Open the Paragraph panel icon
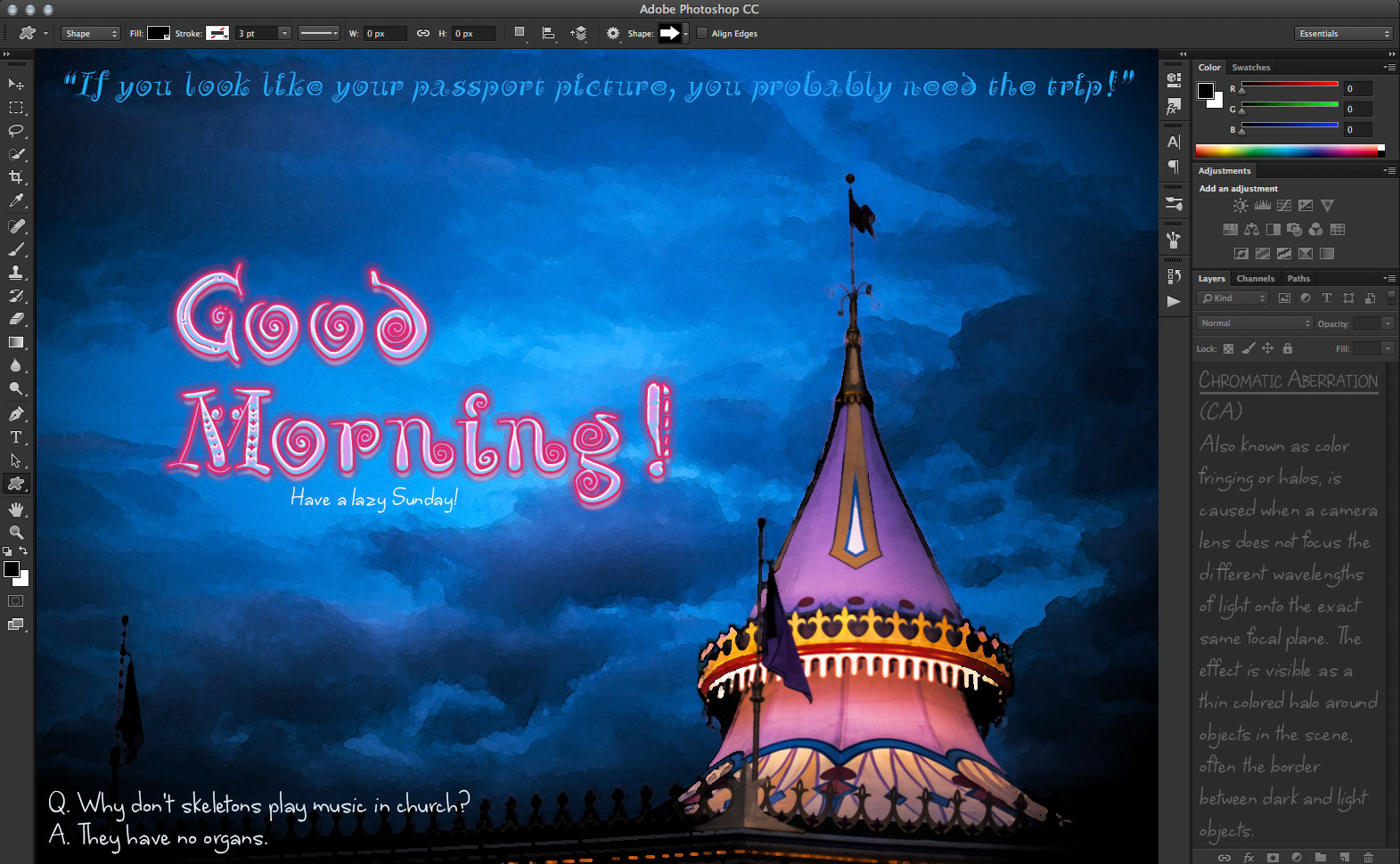 pyautogui.click(x=1174, y=167)
